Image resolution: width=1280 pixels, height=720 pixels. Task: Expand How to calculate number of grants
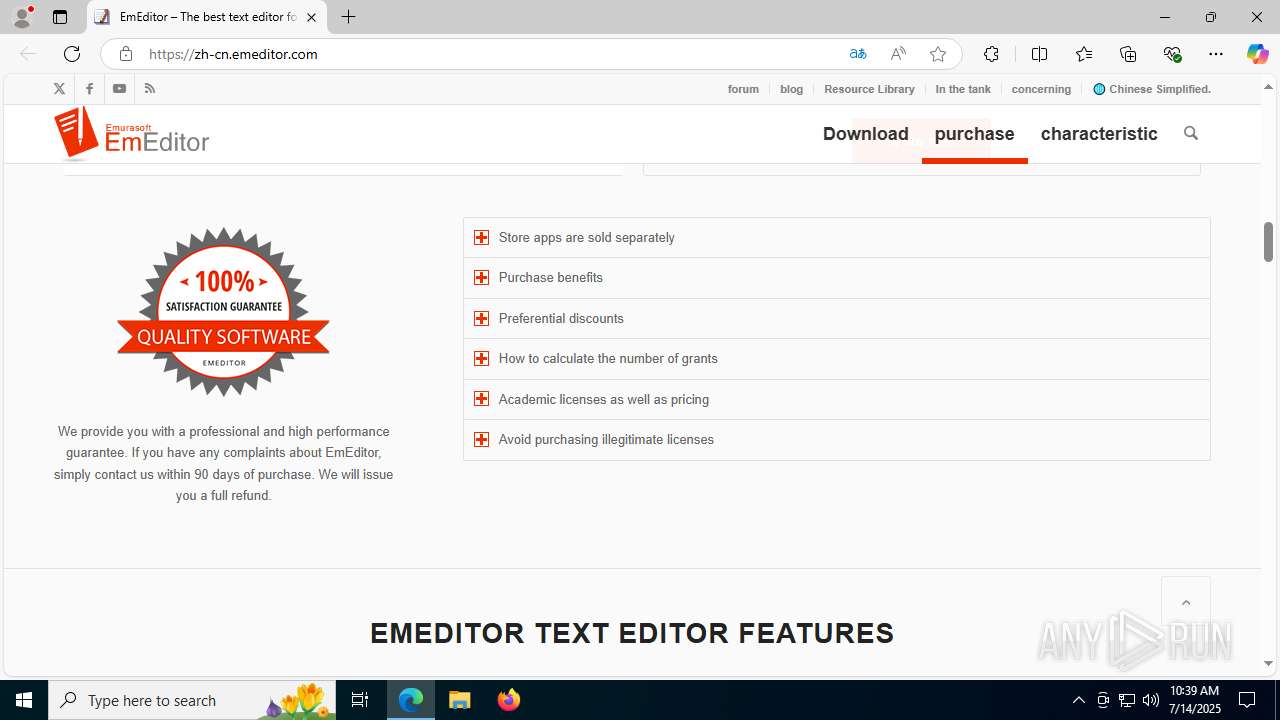pos(837,359)
